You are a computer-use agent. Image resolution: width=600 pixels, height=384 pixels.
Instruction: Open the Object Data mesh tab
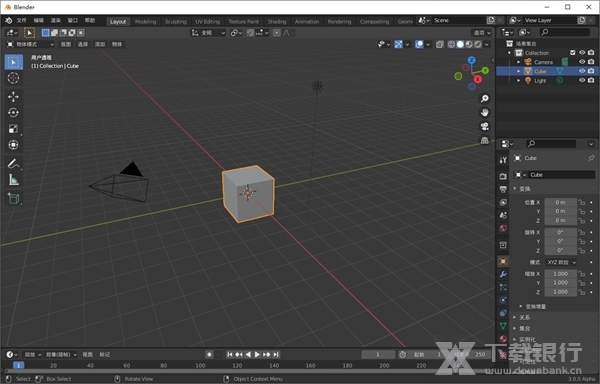coord(503,326)
